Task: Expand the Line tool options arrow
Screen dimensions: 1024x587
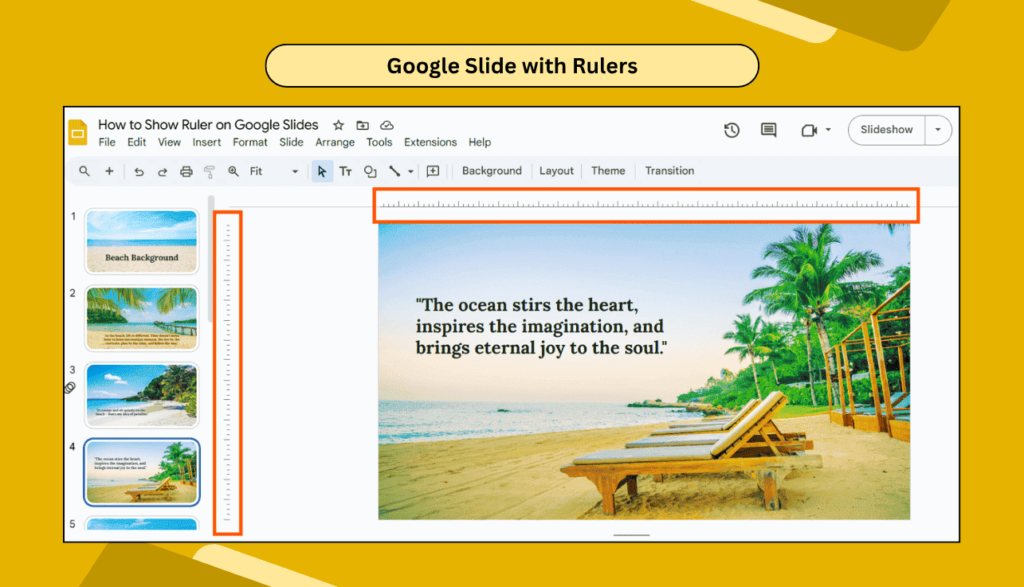Action: 410,171
